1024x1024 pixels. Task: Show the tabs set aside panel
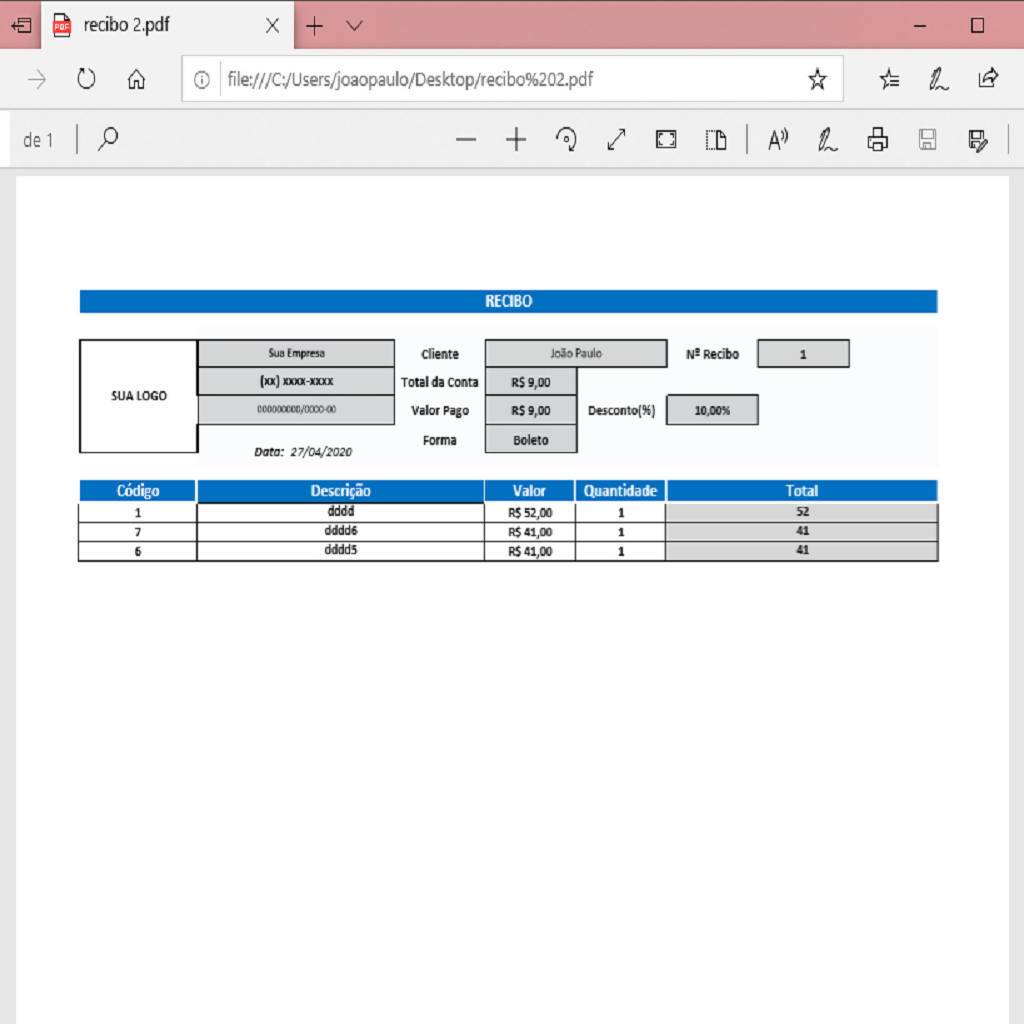coord(21,26)
